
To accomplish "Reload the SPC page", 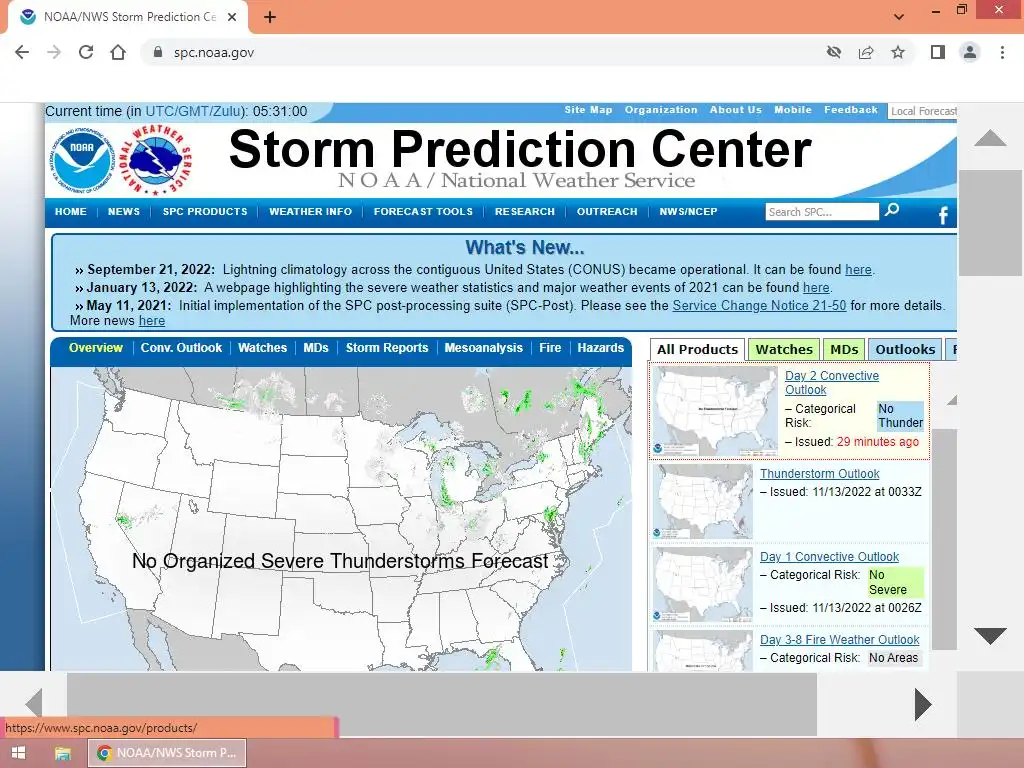I will [86, 52].
